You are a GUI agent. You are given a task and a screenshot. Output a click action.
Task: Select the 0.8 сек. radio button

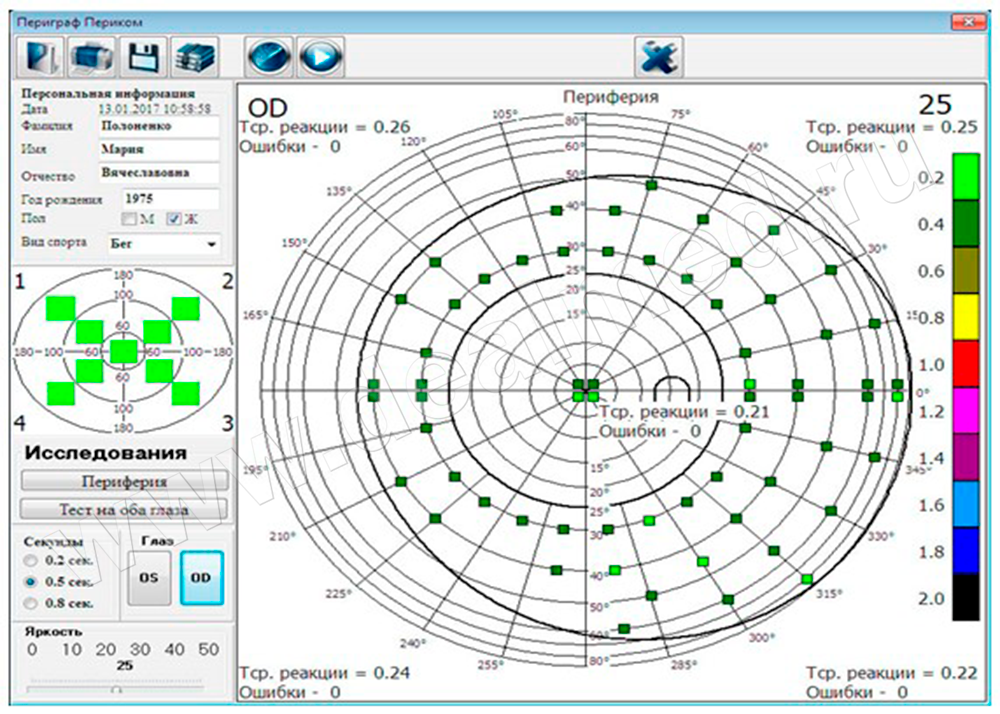(x=30, y=602)
